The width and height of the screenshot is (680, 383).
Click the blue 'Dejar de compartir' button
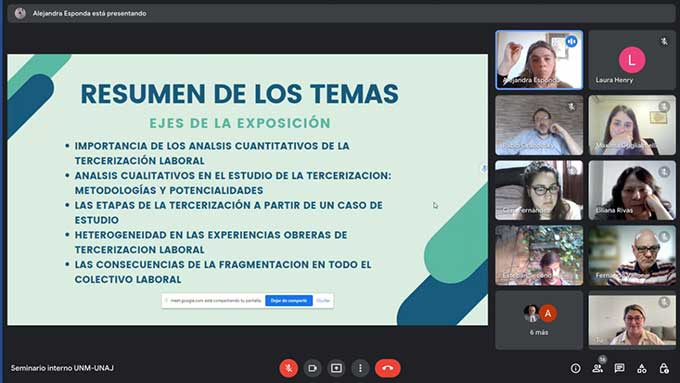[289, 300]
